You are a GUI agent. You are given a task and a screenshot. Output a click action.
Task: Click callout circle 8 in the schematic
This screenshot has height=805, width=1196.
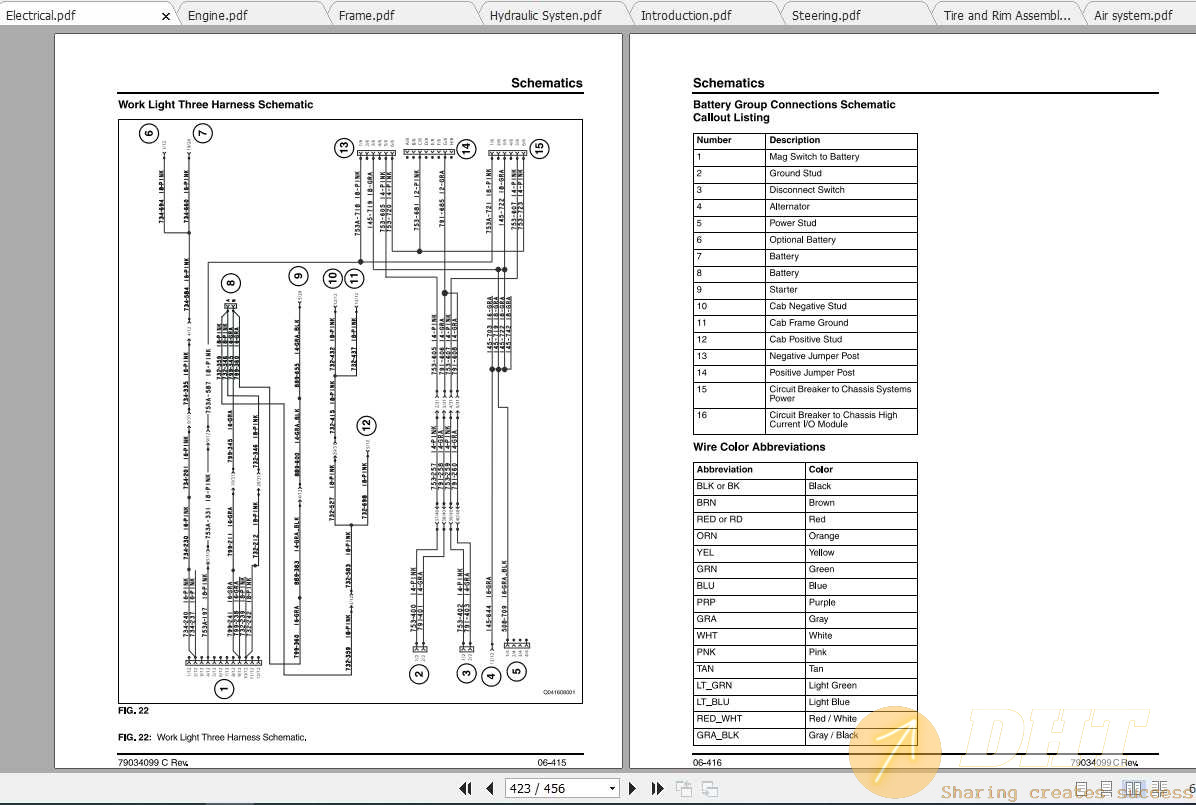pyautogui.click(x=230, y=284)
